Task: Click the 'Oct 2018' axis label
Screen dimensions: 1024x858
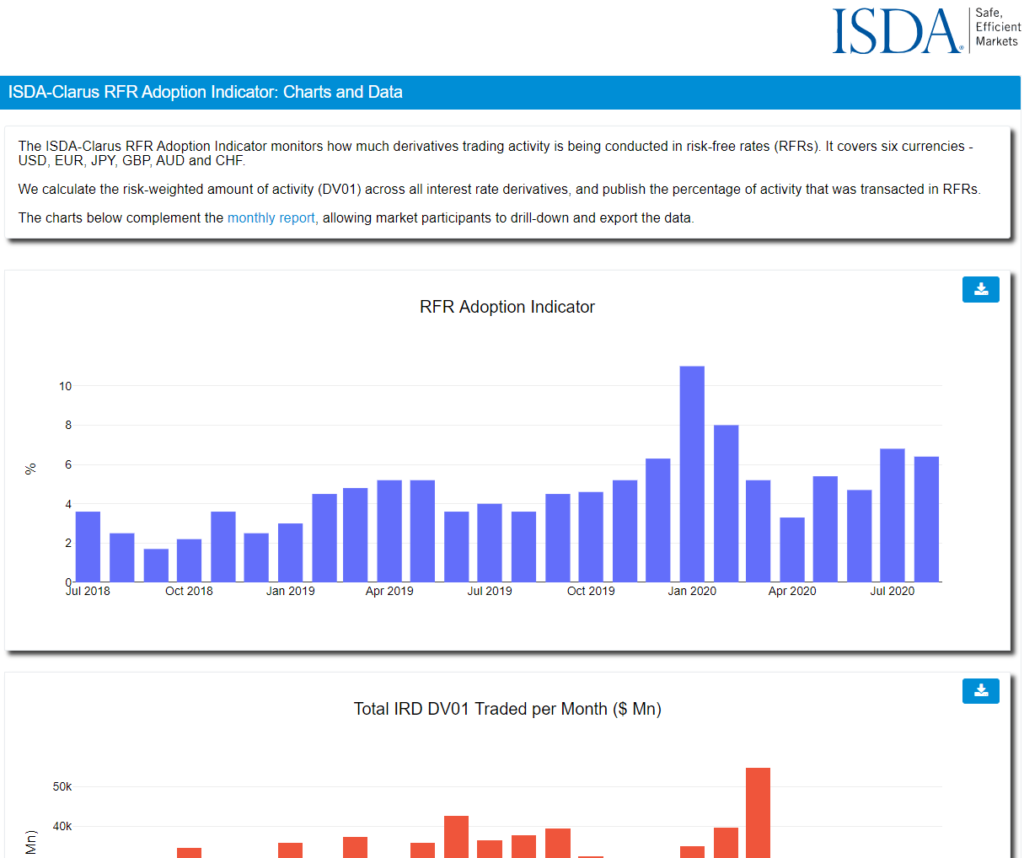Action: click(189, 591)
